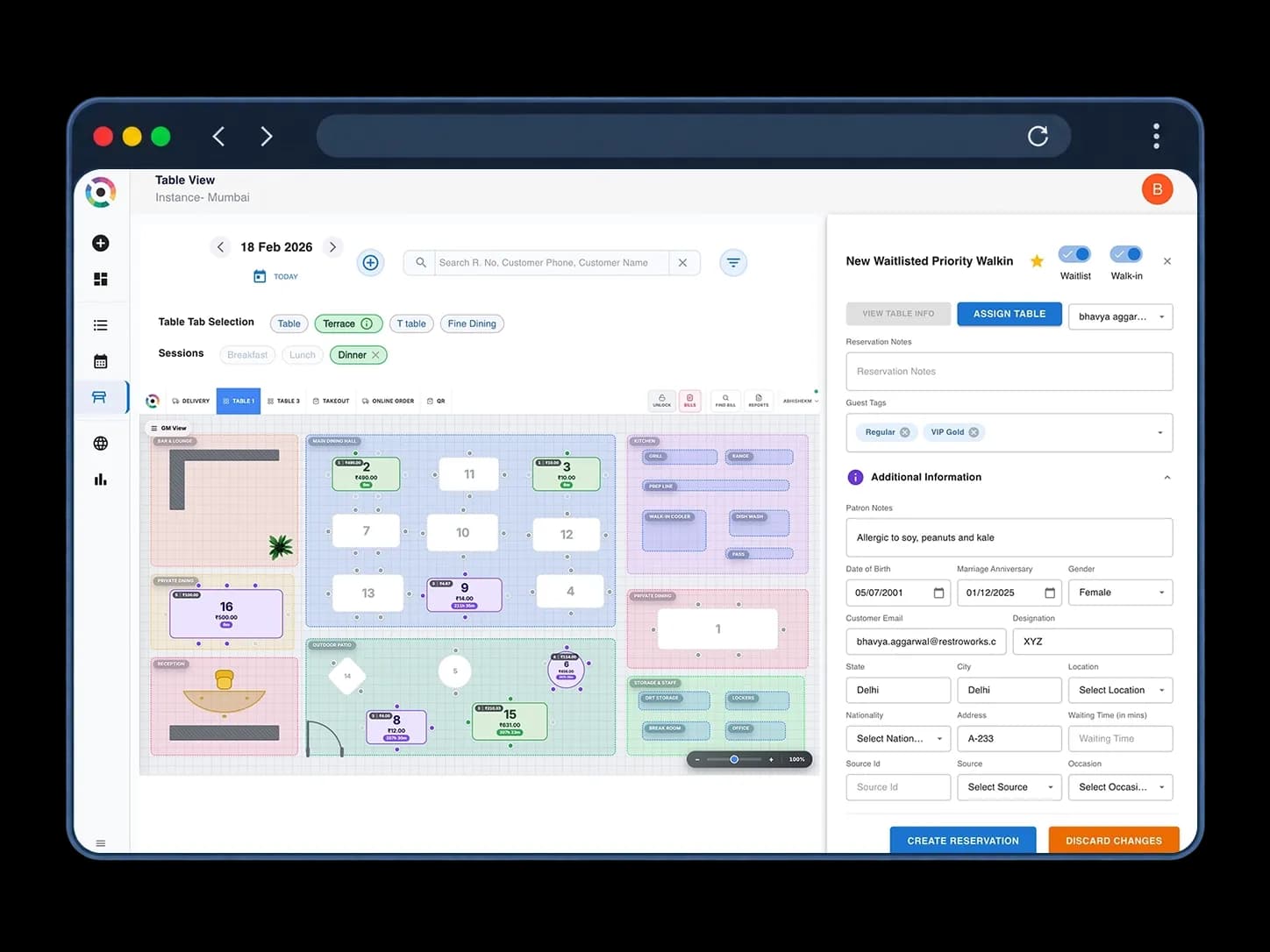Open the Select Location dropdown
1270x952 pixels.
pyautogui.click(x=1120, y=690)
